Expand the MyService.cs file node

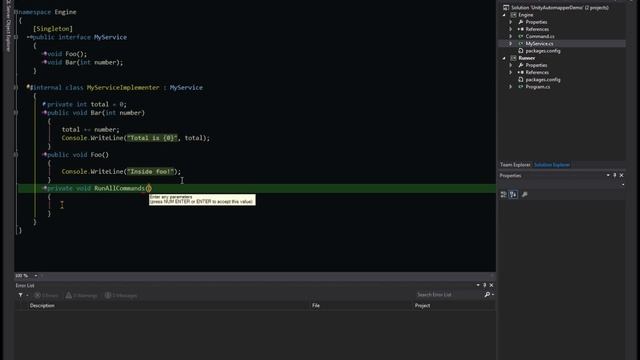click(511, 44)
